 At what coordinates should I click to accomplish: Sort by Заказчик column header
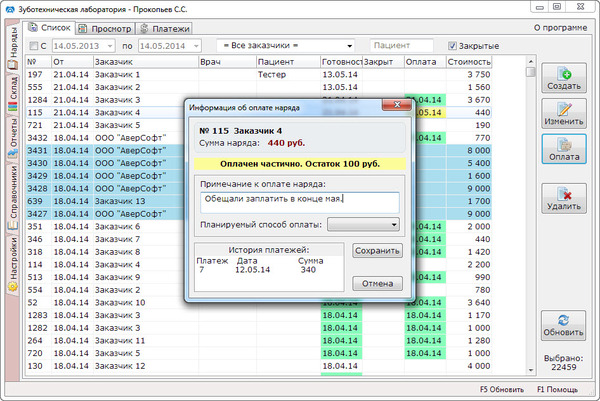(x=146, y=62)
